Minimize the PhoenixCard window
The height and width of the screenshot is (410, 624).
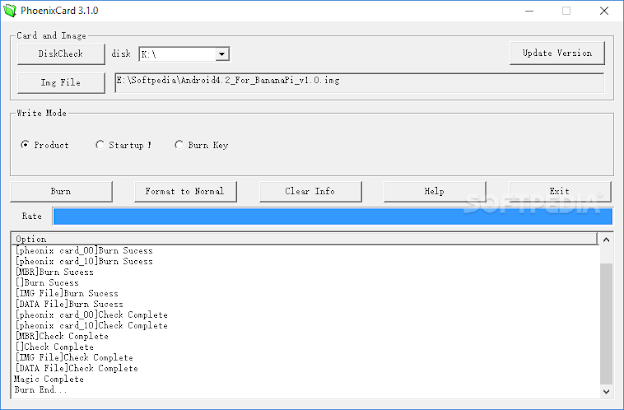pos(529,11)
